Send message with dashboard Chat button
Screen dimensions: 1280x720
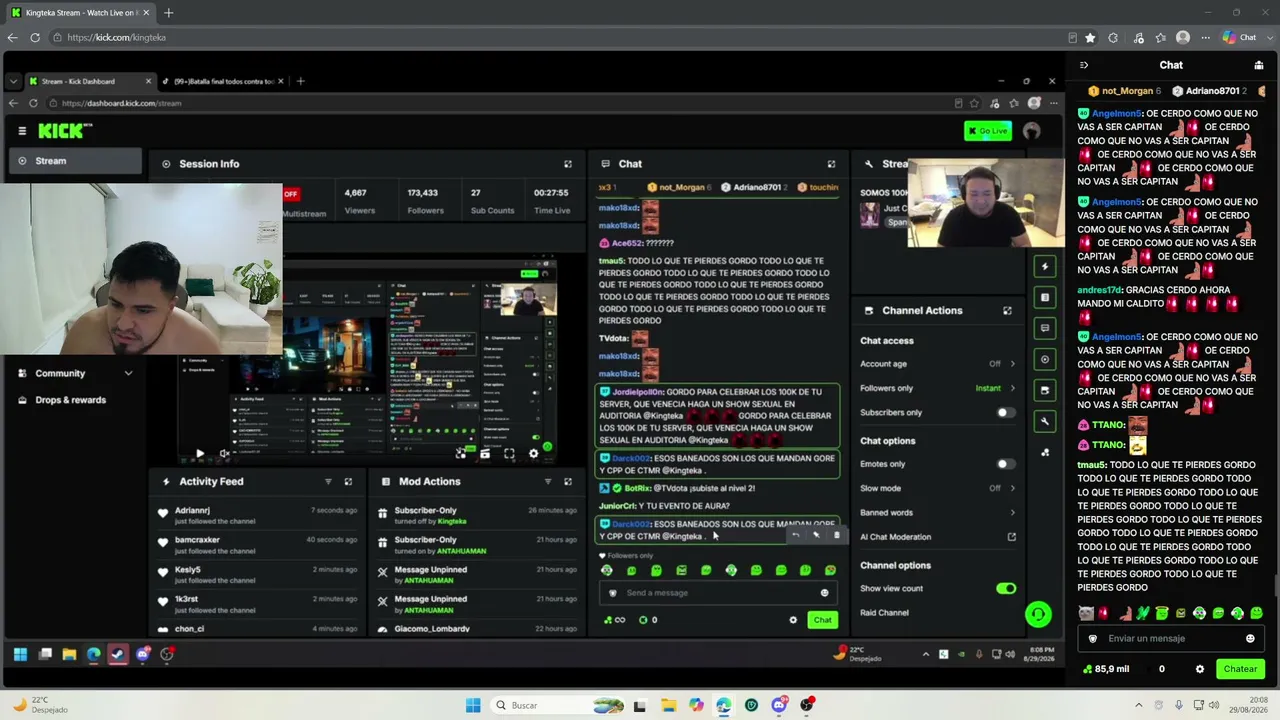click(822, 620)
